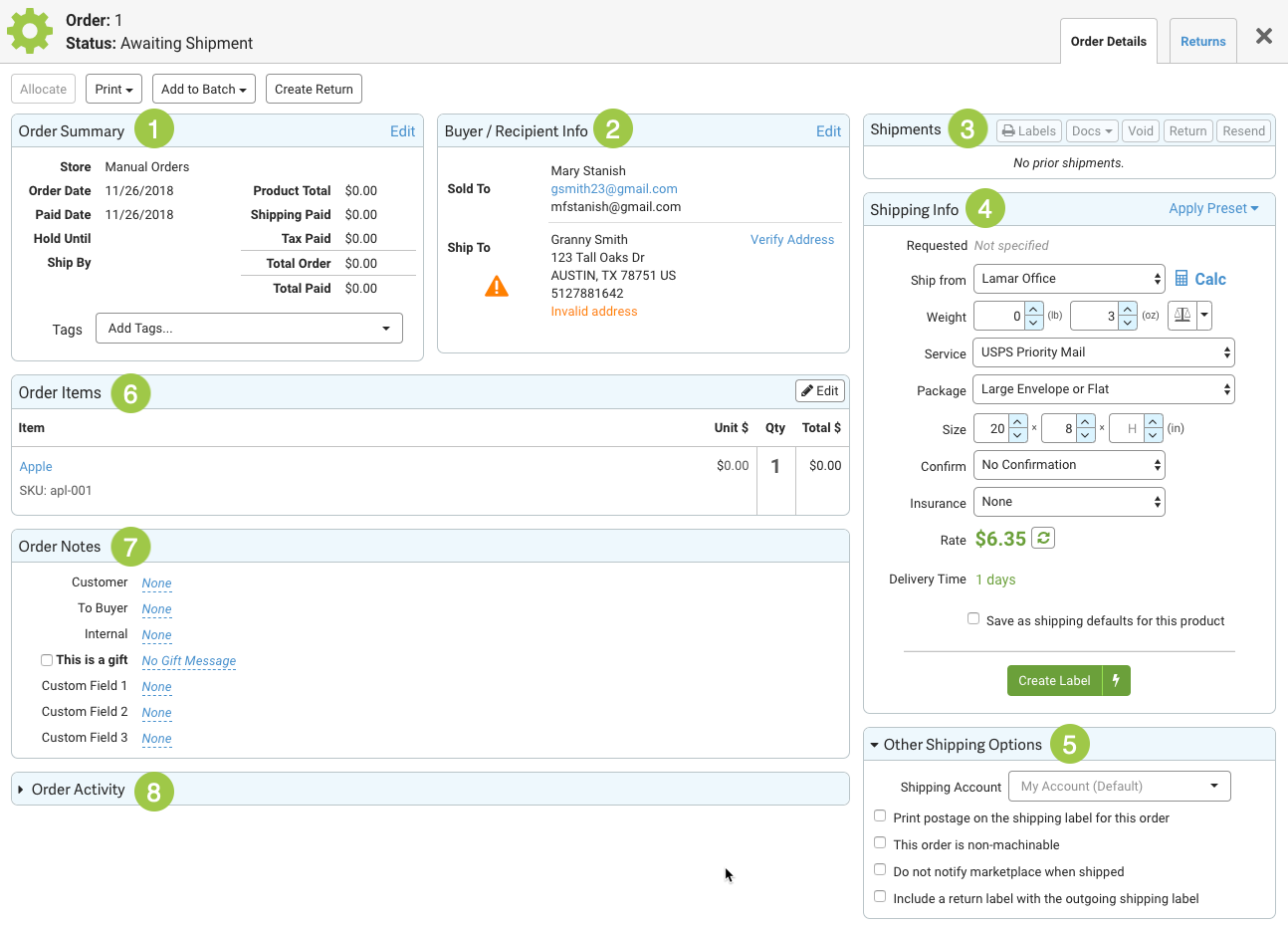The width and height of the screenshot is (1288, 927).
Task: Check the This is a gift box
Action: point(47,660)
